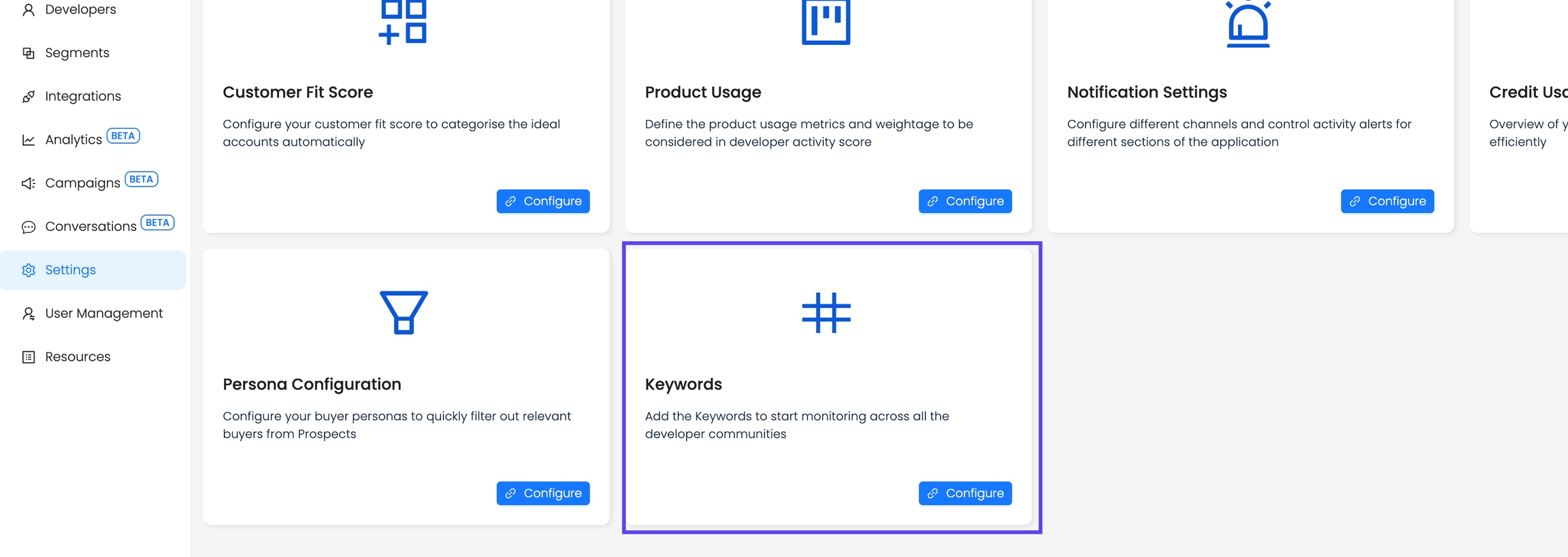Configure the Keywords monitoring

[x=965, y=493]
